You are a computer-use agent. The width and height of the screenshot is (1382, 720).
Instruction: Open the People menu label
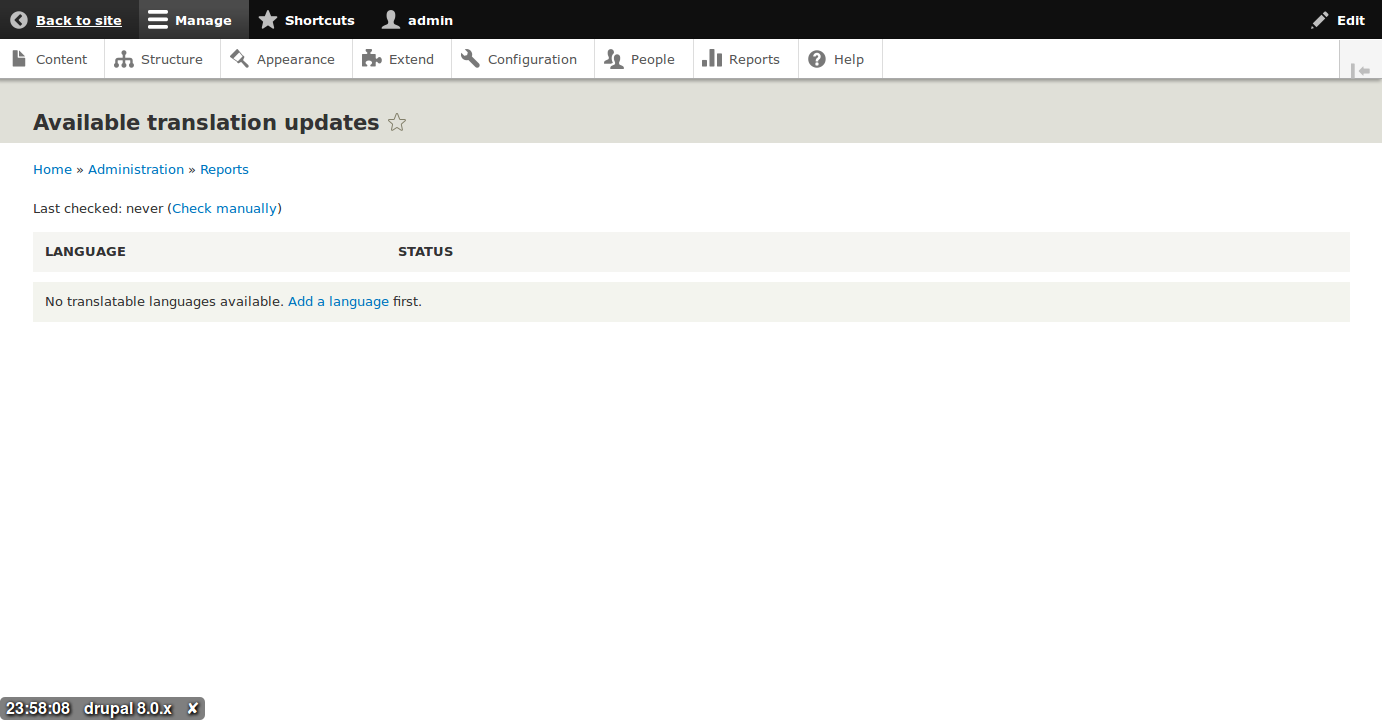tap(653, 59)
